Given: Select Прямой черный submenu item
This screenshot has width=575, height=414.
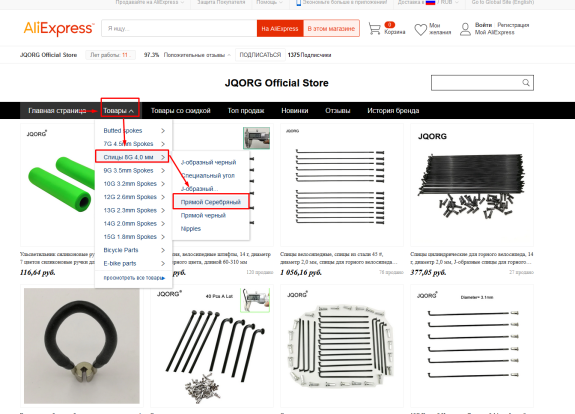Looking at the screenshot, I should 203,216.
